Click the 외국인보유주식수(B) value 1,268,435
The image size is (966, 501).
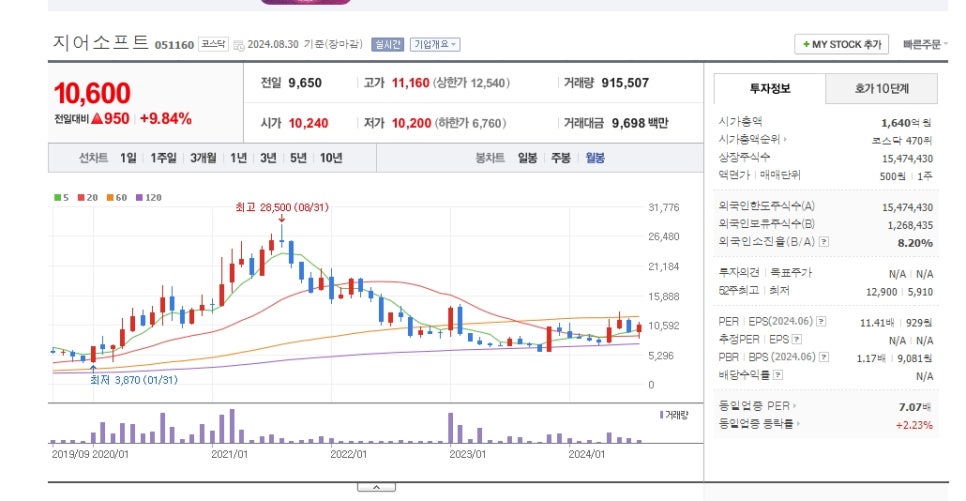coord(910,225)
